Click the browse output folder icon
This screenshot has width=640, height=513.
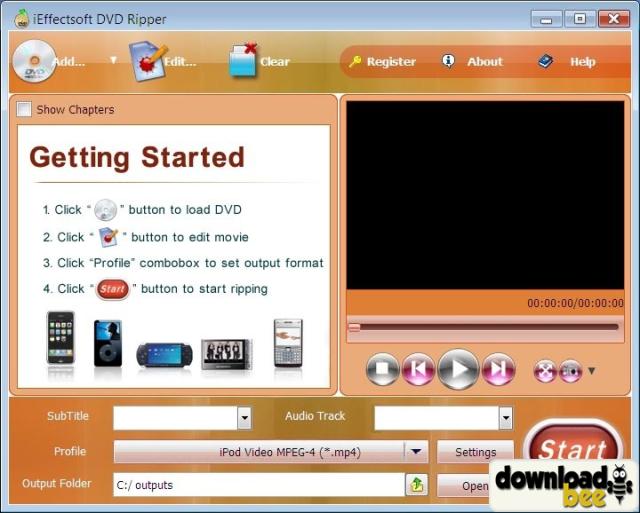(417, 484)
